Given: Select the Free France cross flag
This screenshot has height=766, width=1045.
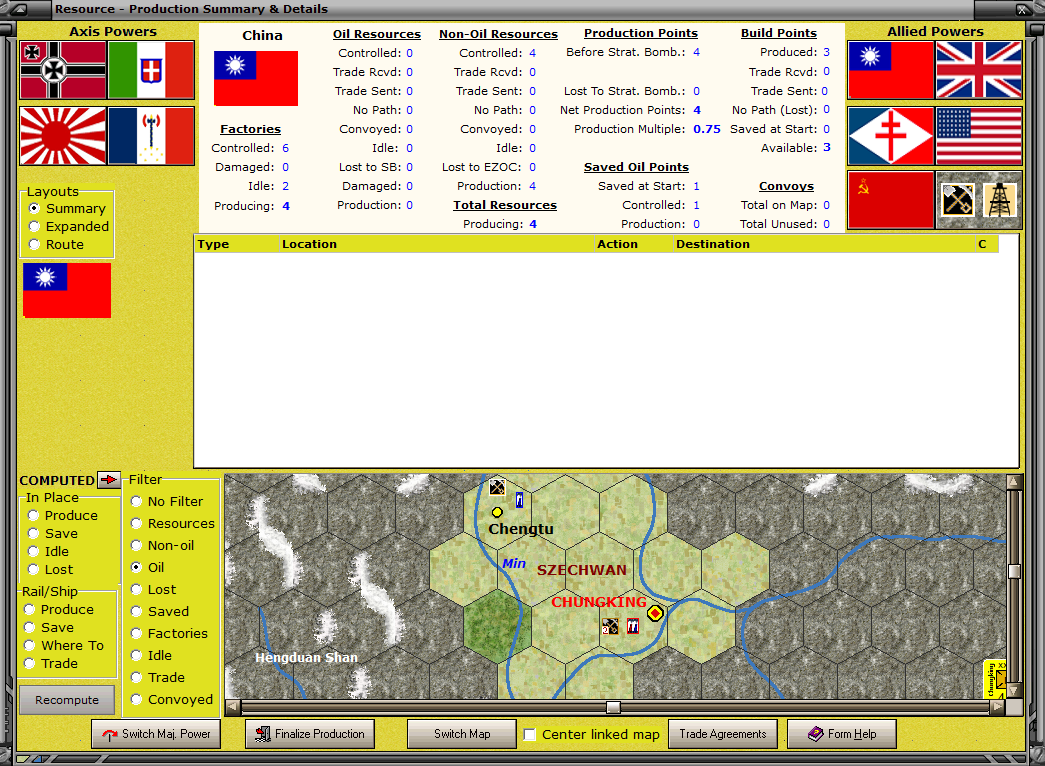Looking at the screenshot, I should click(891, 136).
